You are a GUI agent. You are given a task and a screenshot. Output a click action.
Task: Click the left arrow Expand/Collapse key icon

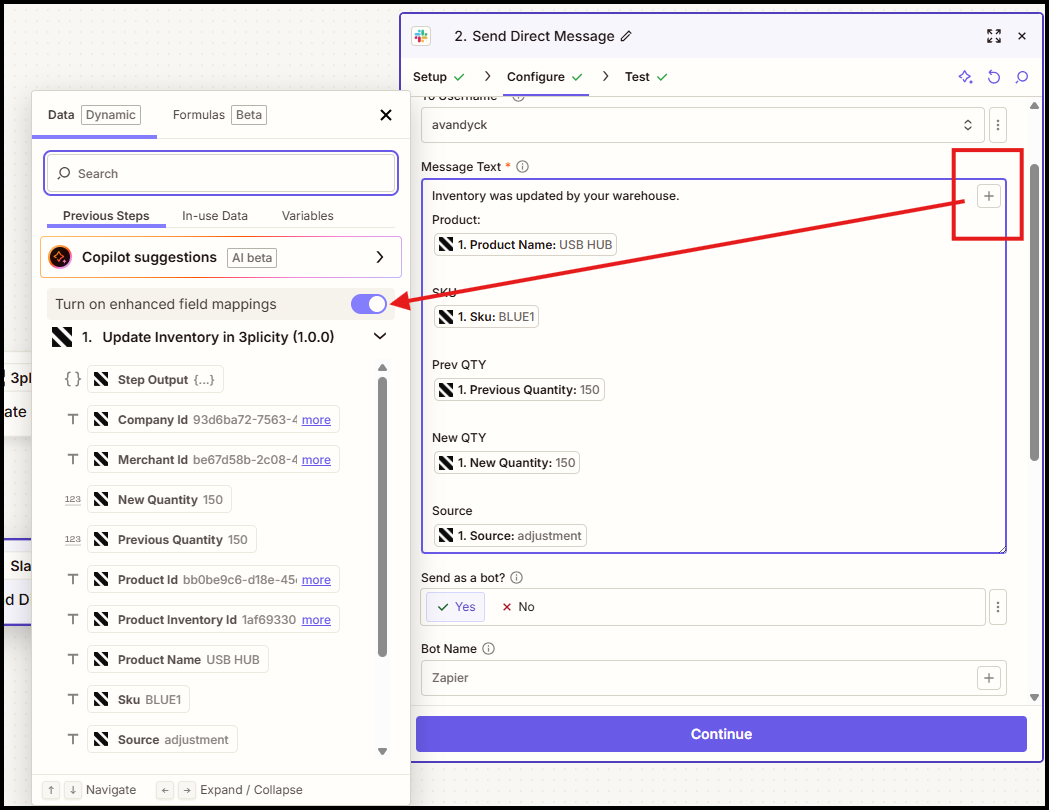(x=165, y=790)
